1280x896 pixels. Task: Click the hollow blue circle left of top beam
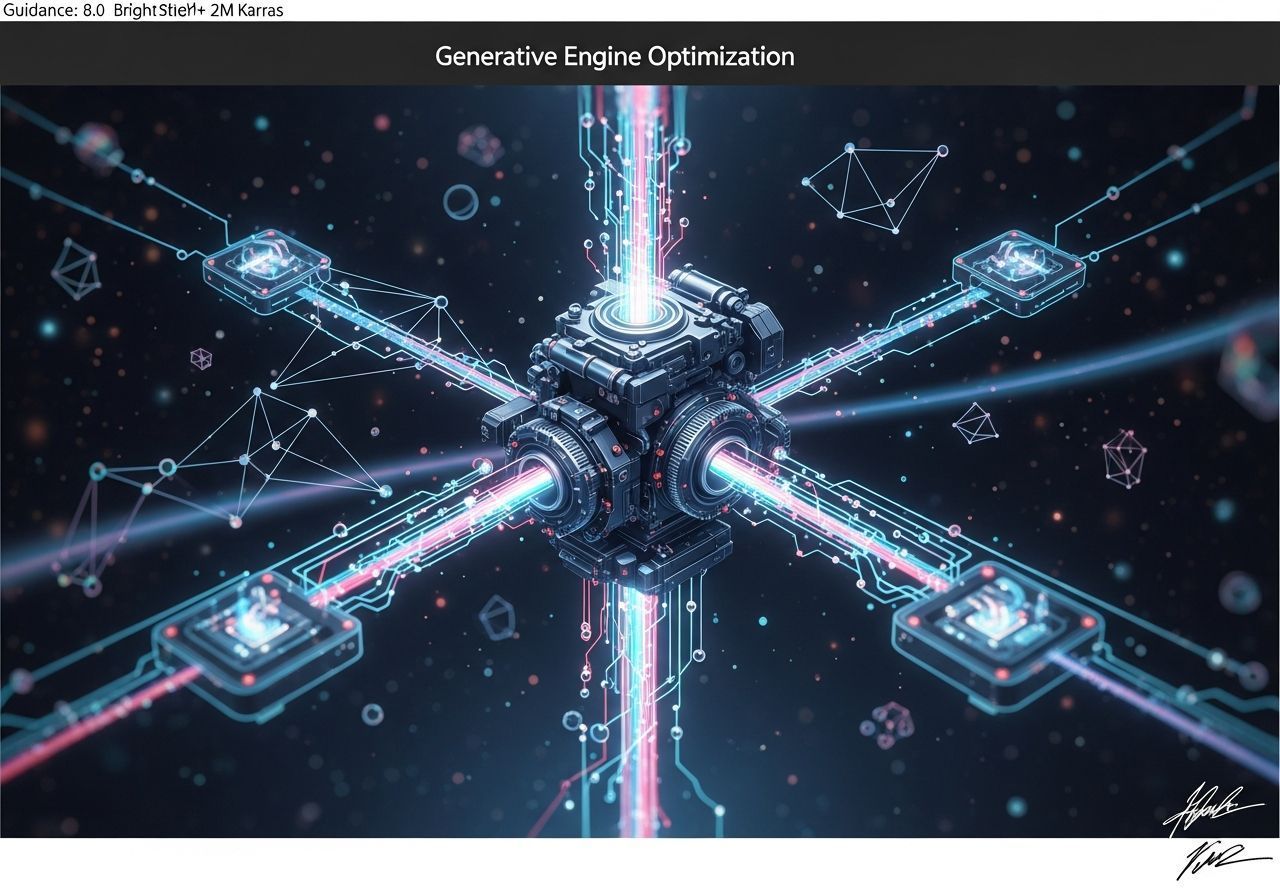coord(460,201)
